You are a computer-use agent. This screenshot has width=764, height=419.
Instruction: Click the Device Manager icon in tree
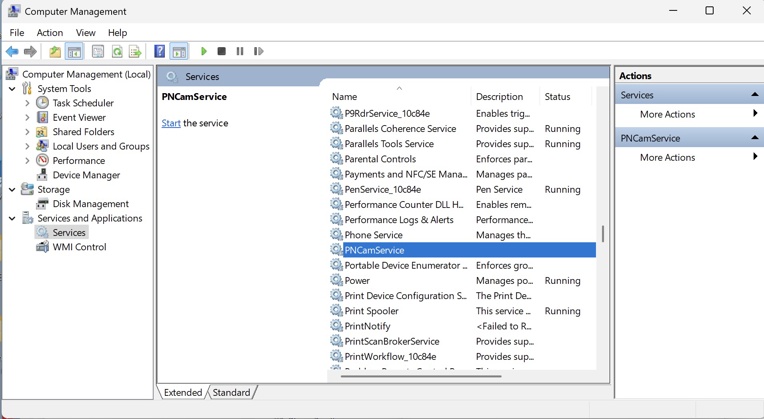[x=42, y=174]
